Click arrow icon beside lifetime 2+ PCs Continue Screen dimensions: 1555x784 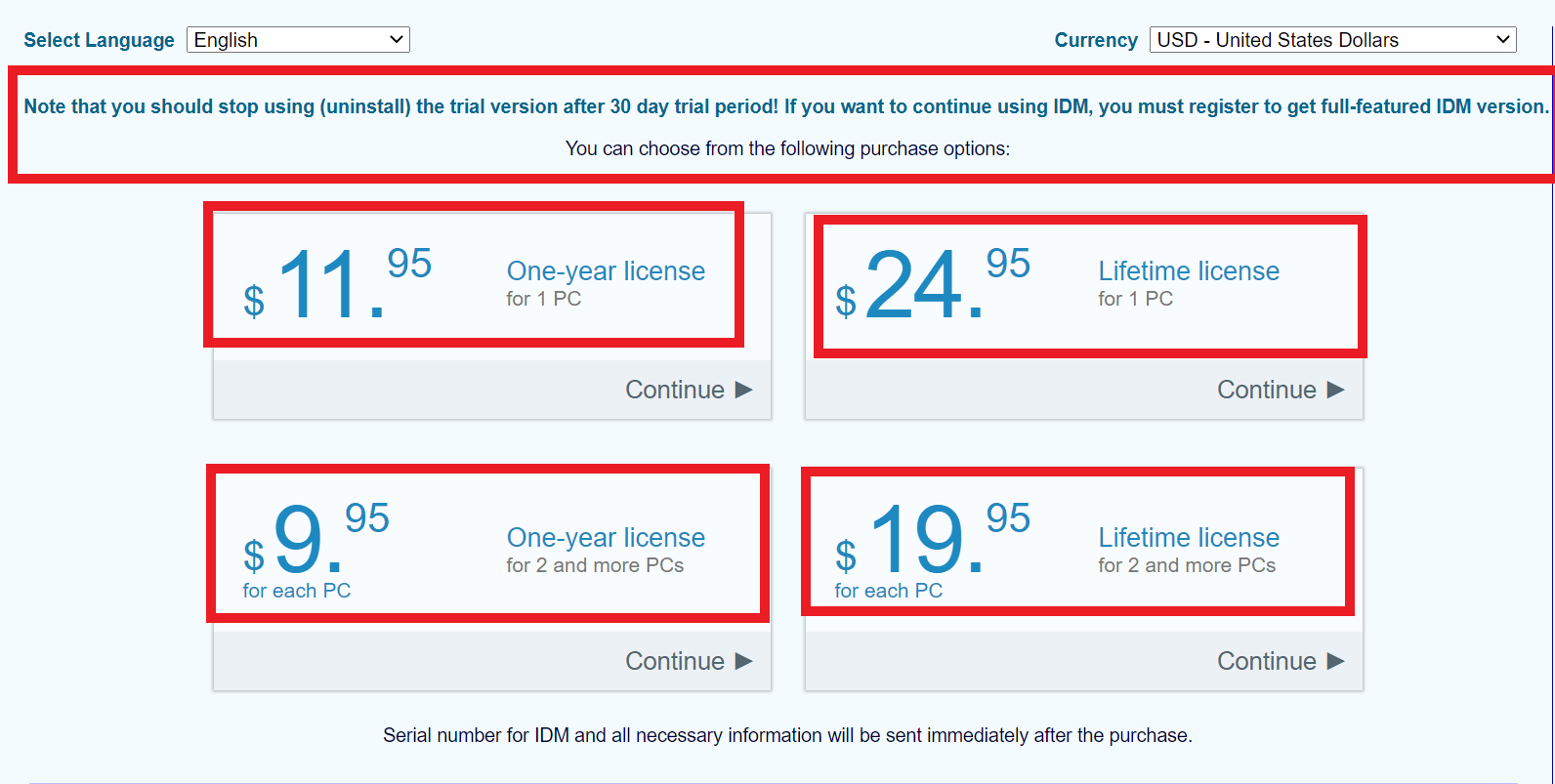point(1335,661)
